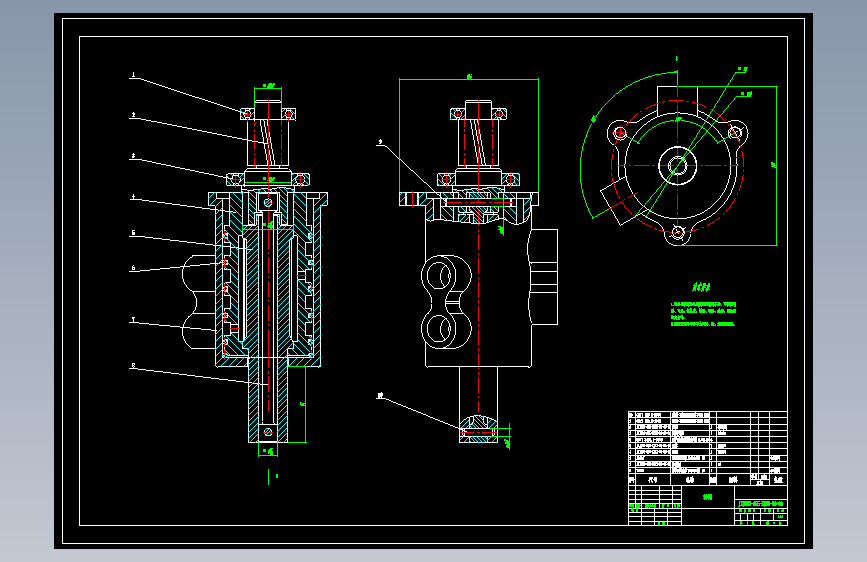Select part balloon label 2 in the section view
The height and width of the screenshot is (562, 867).
(133, 115)
